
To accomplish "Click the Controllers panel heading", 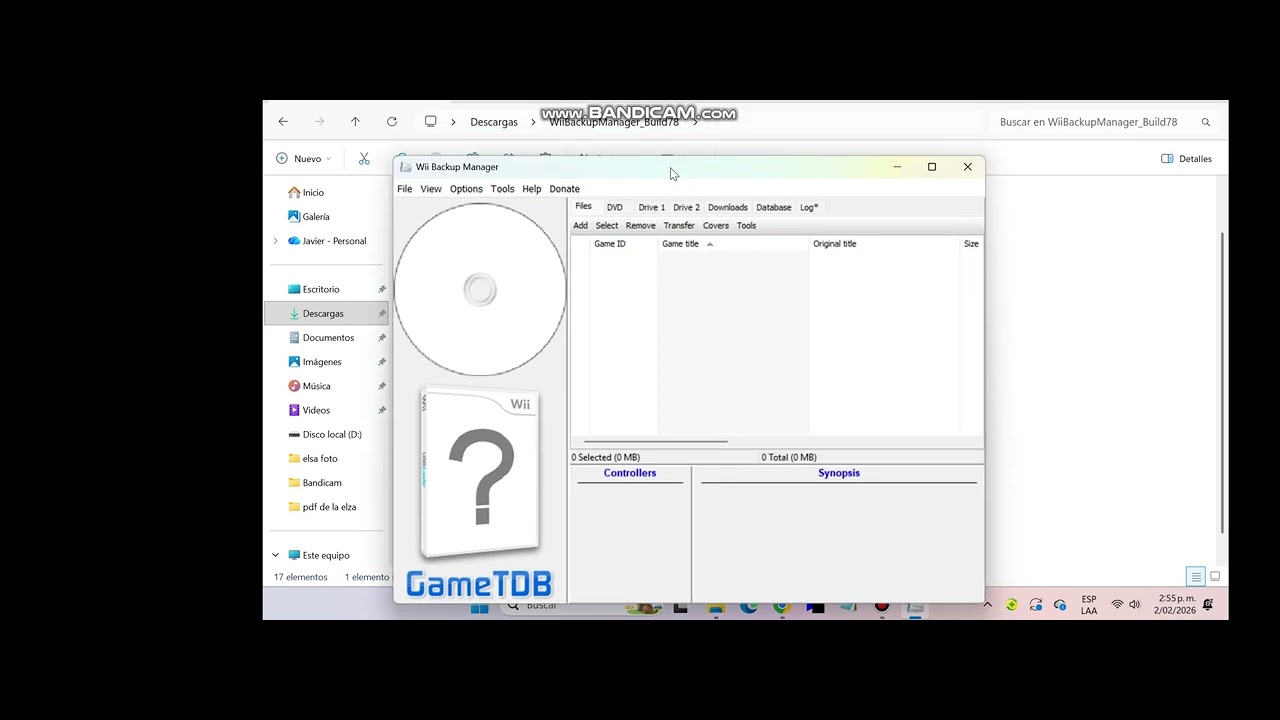I will [x=630, y=473].
